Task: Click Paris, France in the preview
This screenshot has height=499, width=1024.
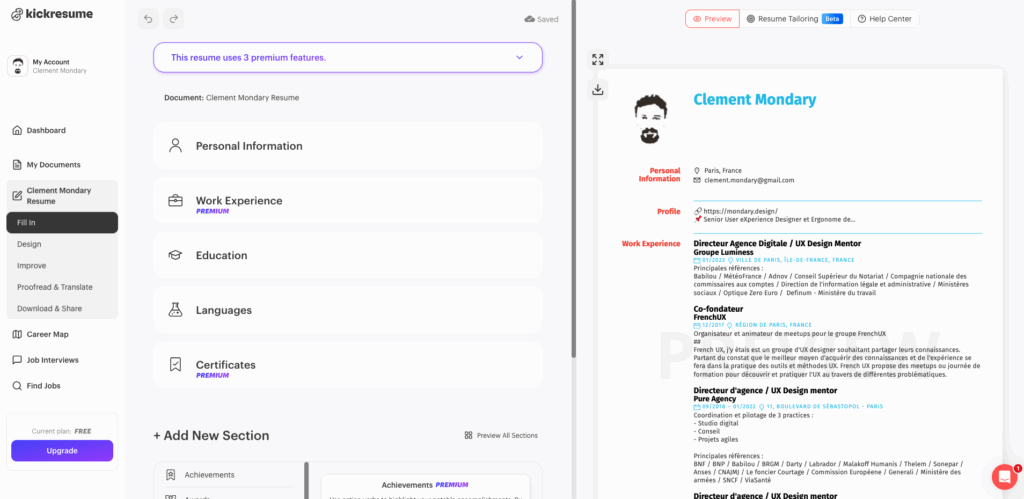Action: [x=723, y=170]
